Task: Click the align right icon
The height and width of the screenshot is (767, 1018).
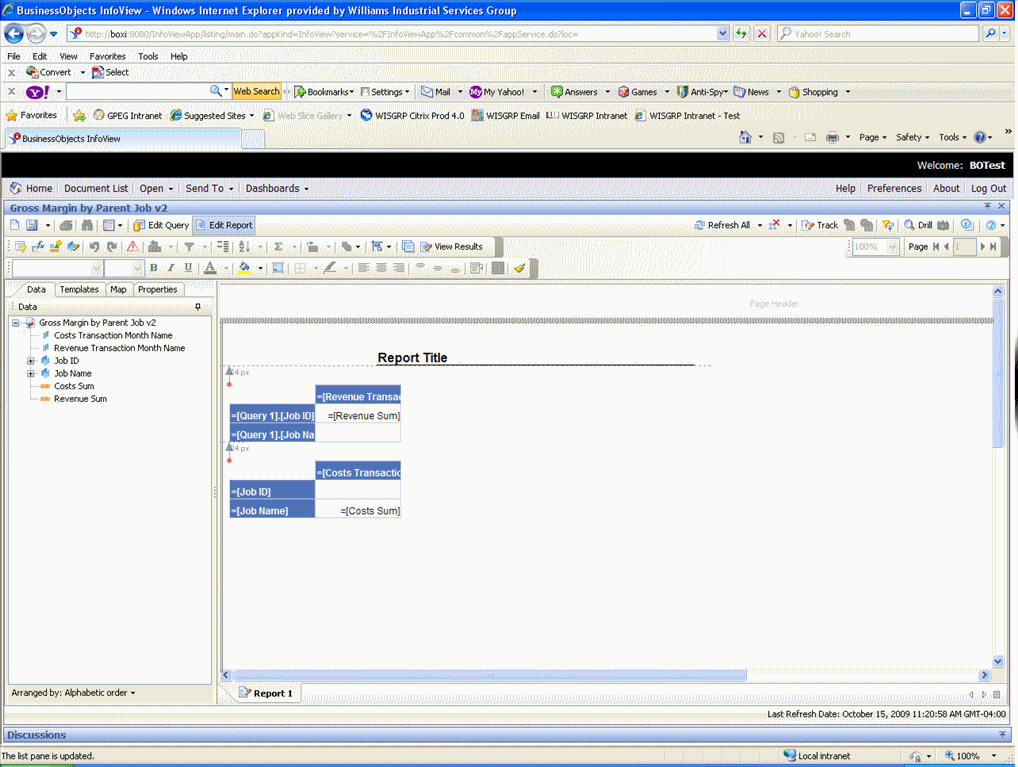Action: point(399,268)
